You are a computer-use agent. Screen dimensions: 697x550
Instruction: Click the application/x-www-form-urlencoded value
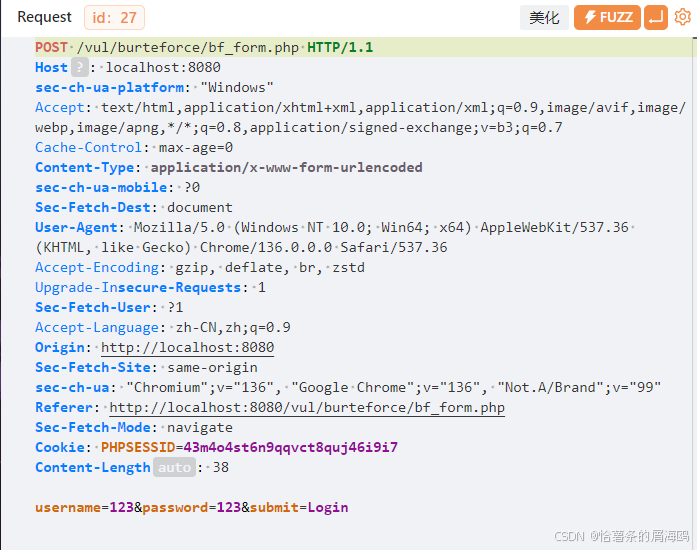(x=286, y=167)
